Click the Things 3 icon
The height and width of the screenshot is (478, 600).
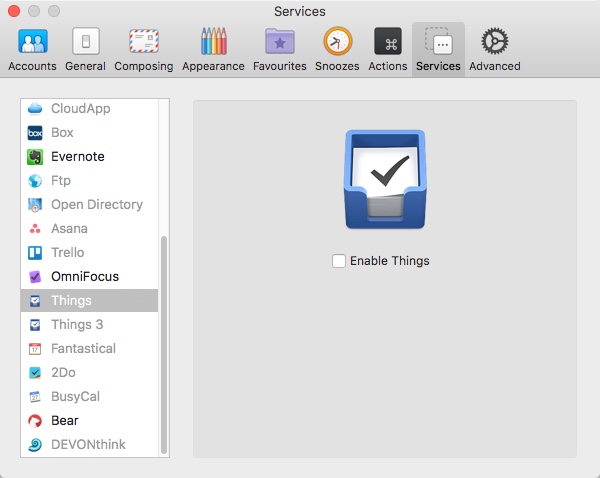coord(35,325)
